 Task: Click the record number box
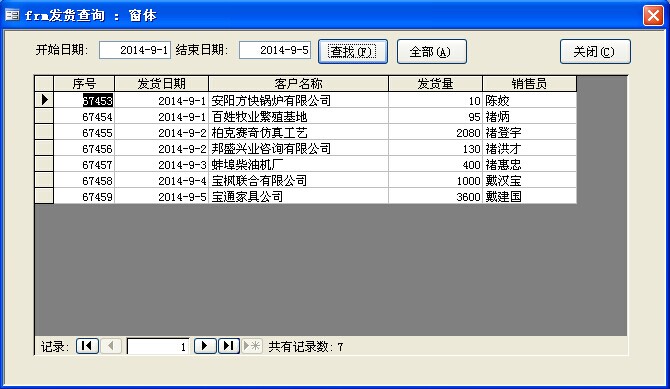(x=158, y=347)
